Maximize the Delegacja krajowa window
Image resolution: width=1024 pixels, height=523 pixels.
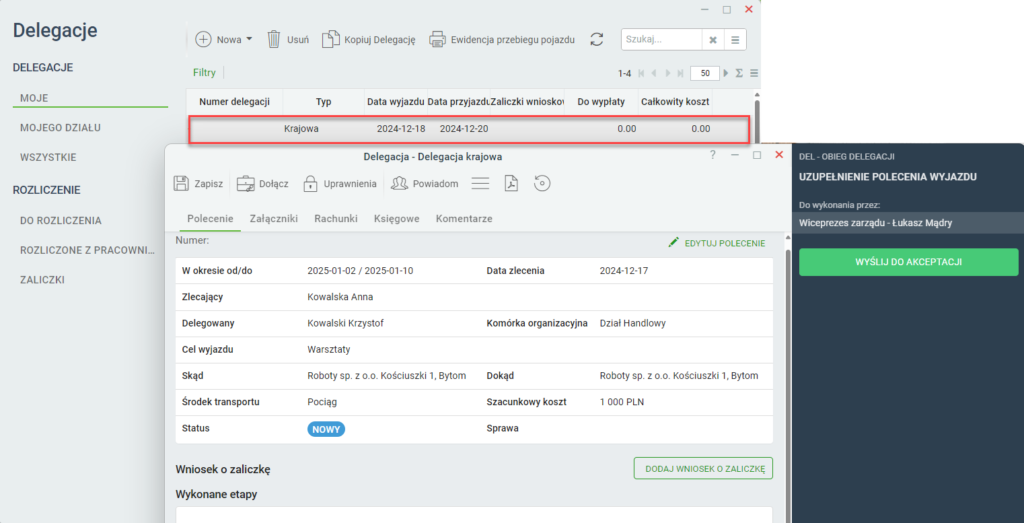(x=757, y=155)
